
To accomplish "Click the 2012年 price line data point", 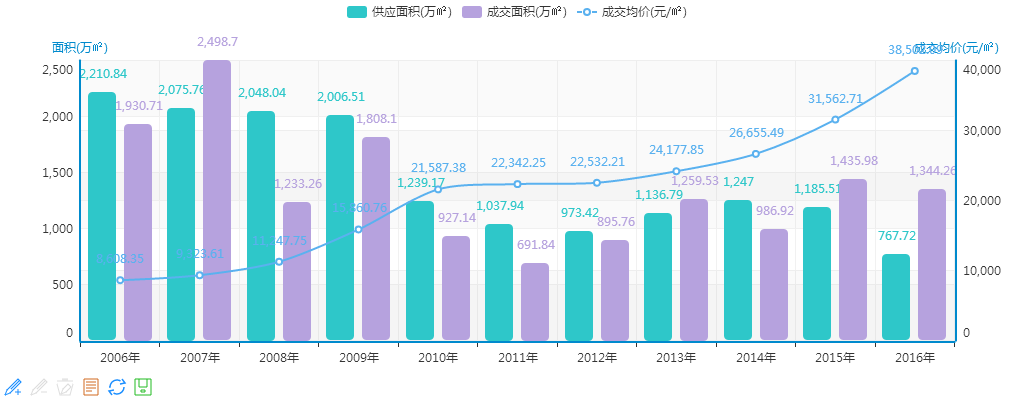I will tap(597, 182).
